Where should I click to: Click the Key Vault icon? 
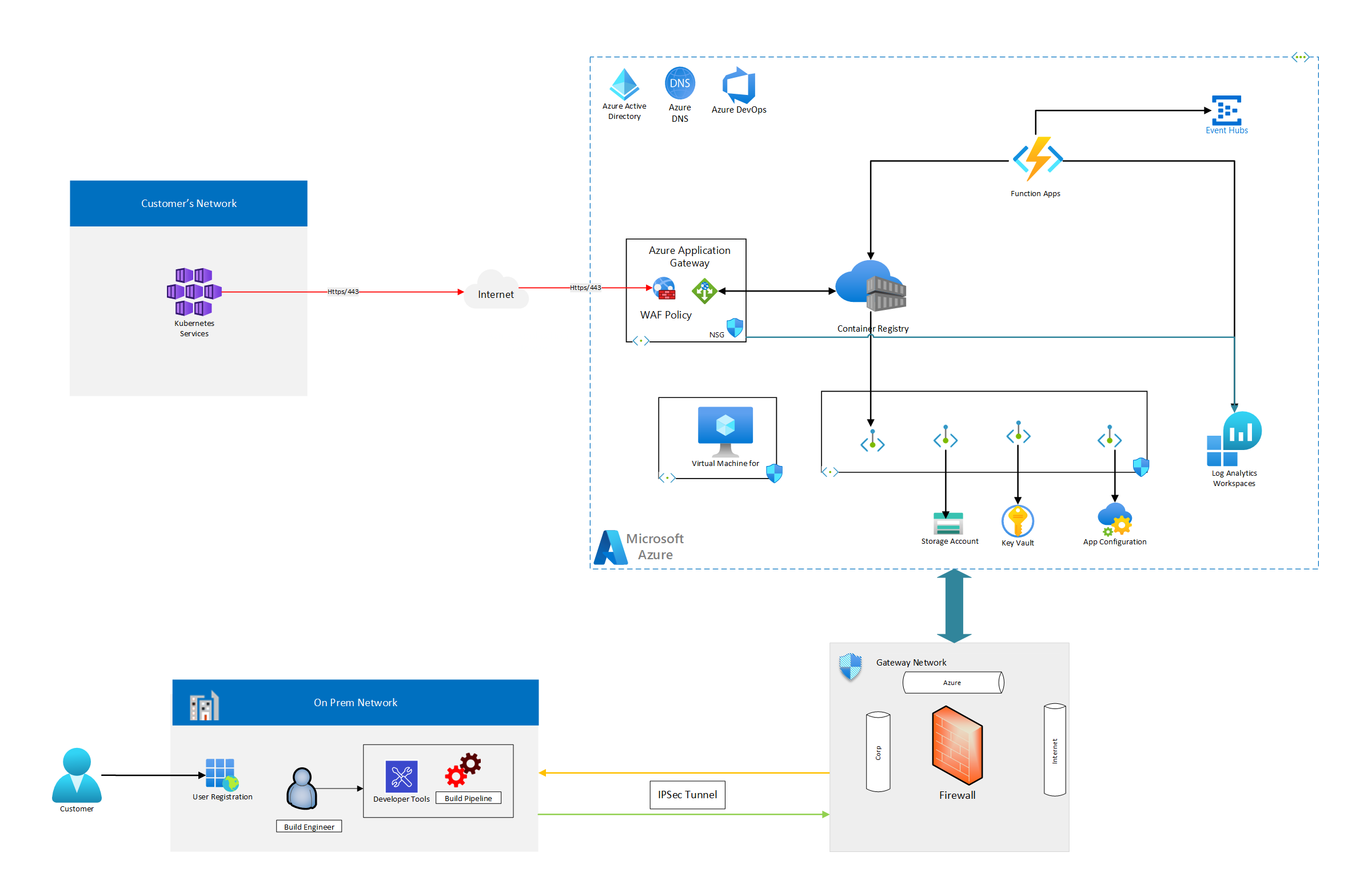point(1017,523)
